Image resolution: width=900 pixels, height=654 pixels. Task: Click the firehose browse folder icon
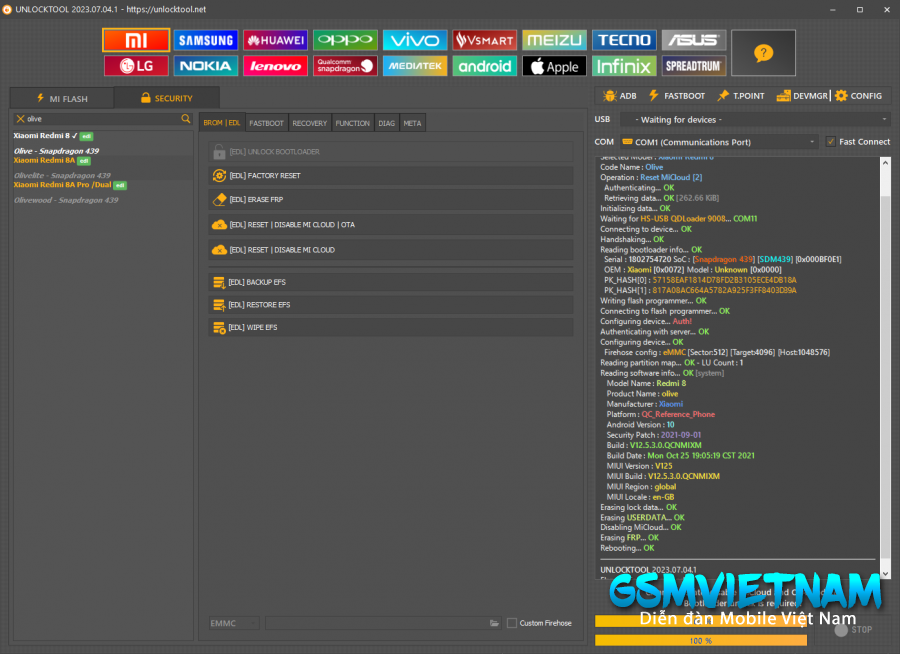click(x=494, y=623)
